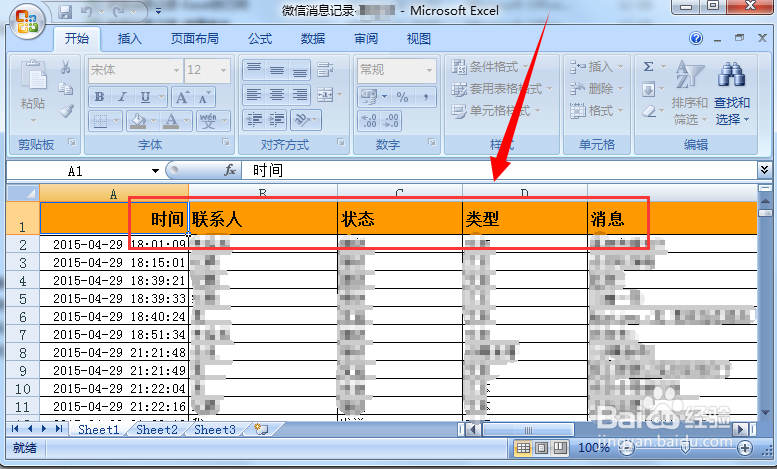The image size is (777, 469).
Task: Center text horizontally
Action: (277, 95)
